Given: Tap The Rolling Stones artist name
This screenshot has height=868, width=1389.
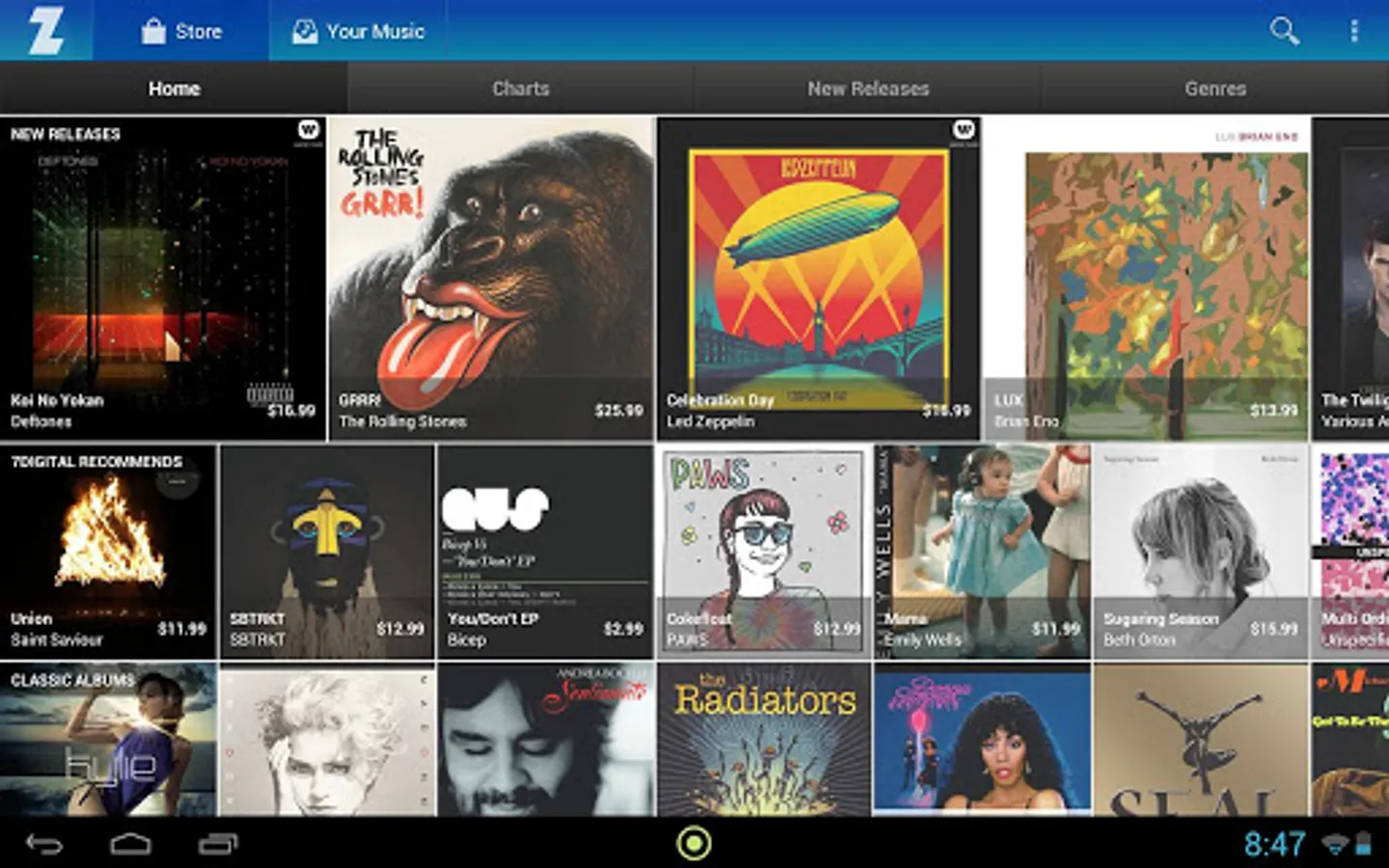Looking at the screenshot, I should (x=402, y=421).
